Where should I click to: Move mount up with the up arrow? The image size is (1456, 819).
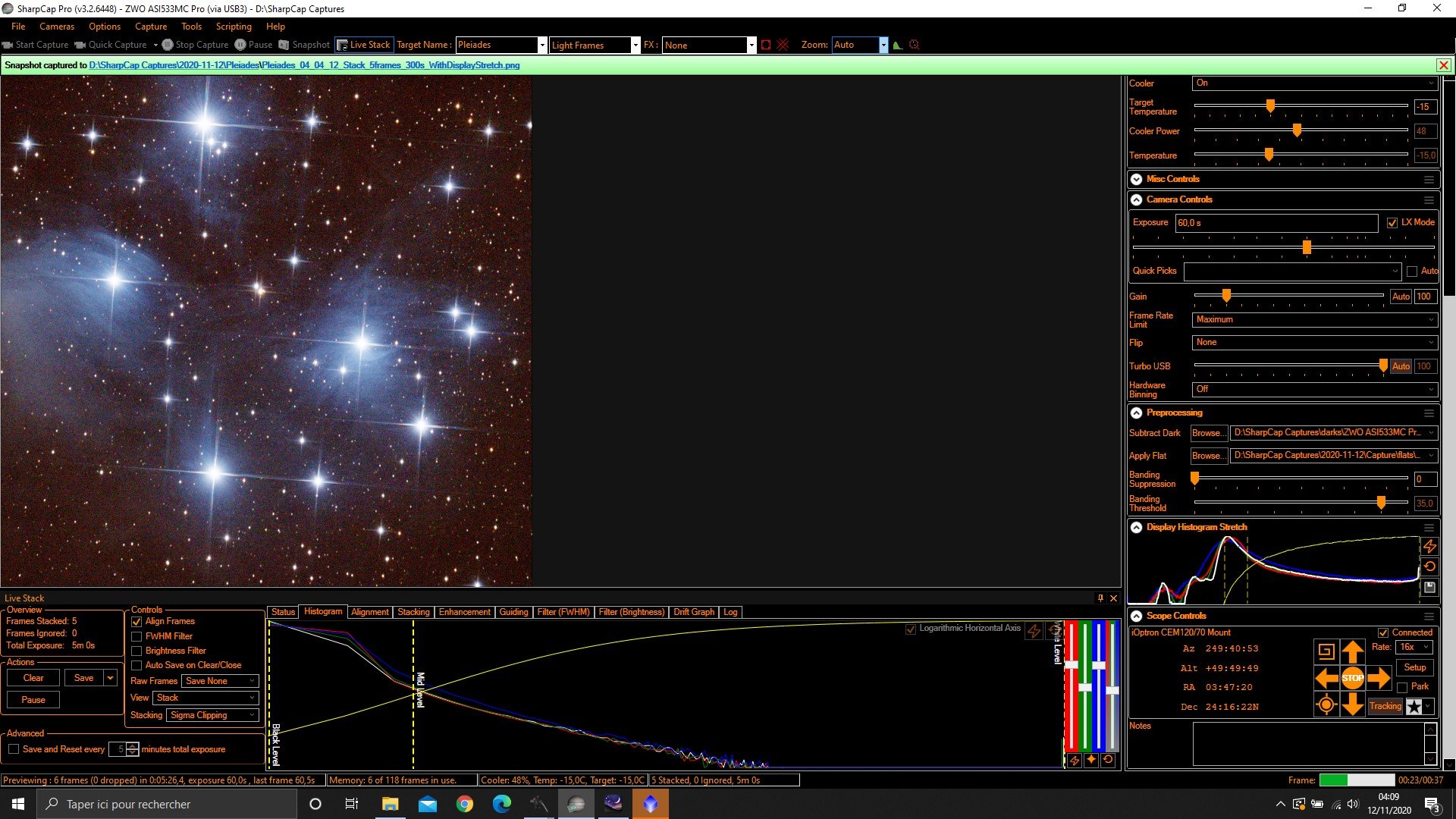1352,651
